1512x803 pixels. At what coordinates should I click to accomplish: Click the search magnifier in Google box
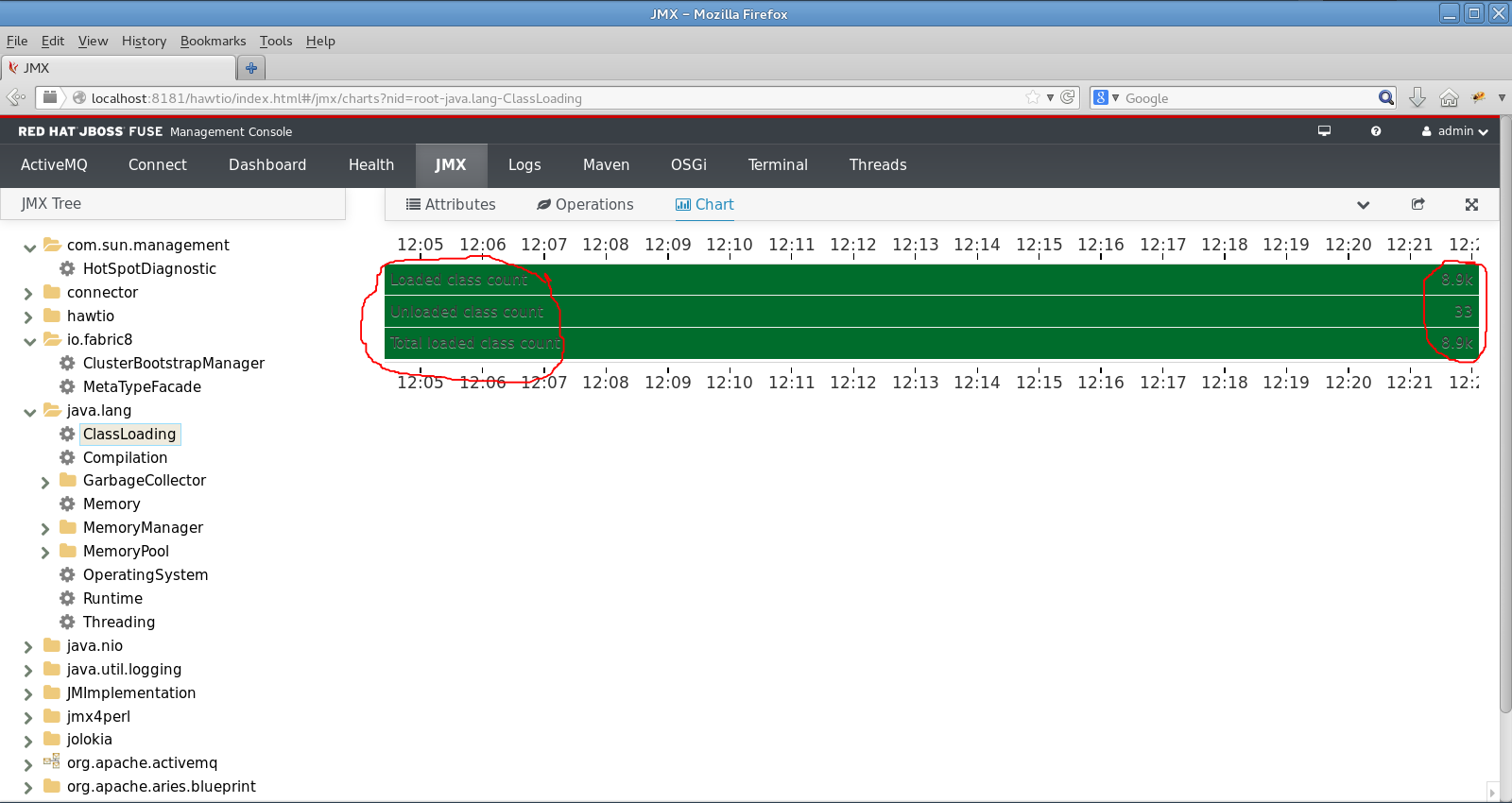tap(1385, 97)
